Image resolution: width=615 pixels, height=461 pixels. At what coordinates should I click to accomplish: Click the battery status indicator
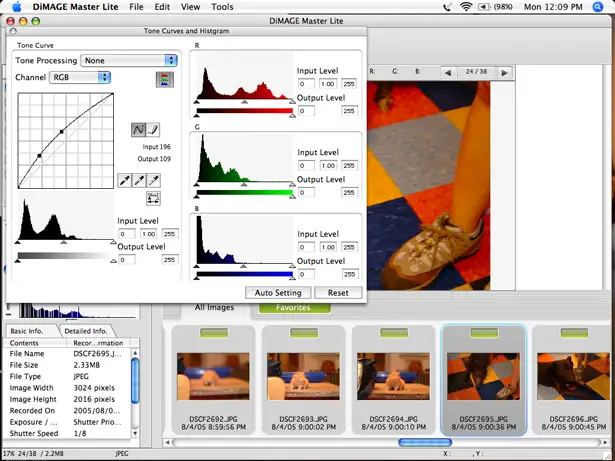pyautogui.click(x=495, y=7)
